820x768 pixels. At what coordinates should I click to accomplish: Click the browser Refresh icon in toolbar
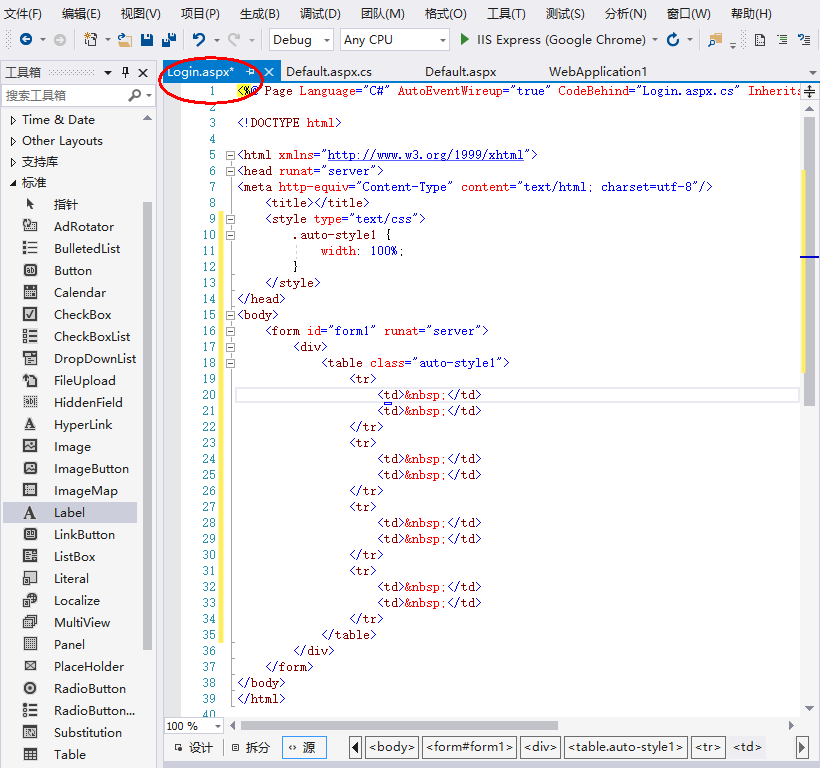click(673, 40)
